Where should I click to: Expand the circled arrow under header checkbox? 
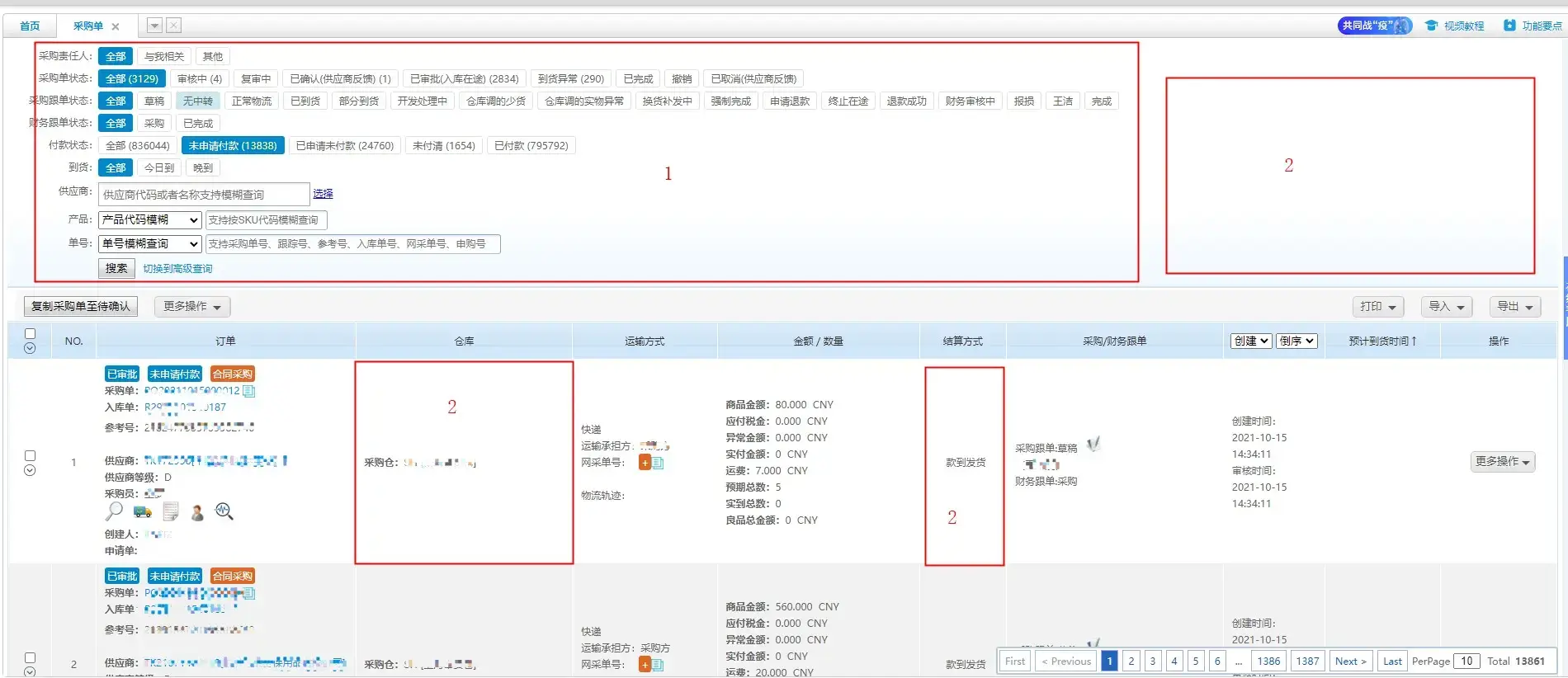[30, 348]
